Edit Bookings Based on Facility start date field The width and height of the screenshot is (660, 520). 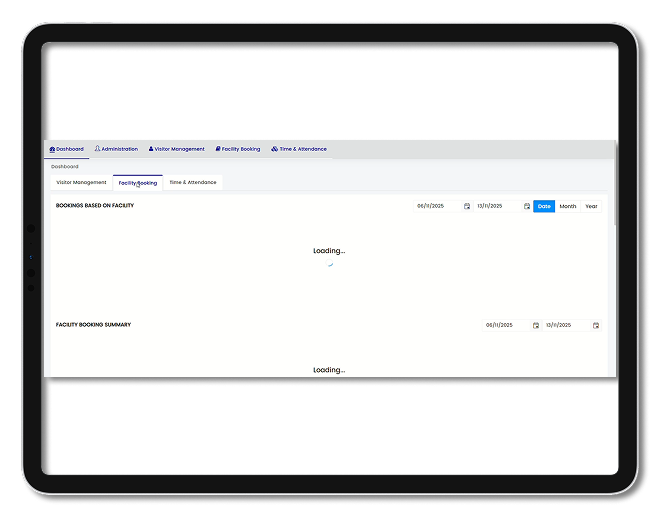[438, 206]
